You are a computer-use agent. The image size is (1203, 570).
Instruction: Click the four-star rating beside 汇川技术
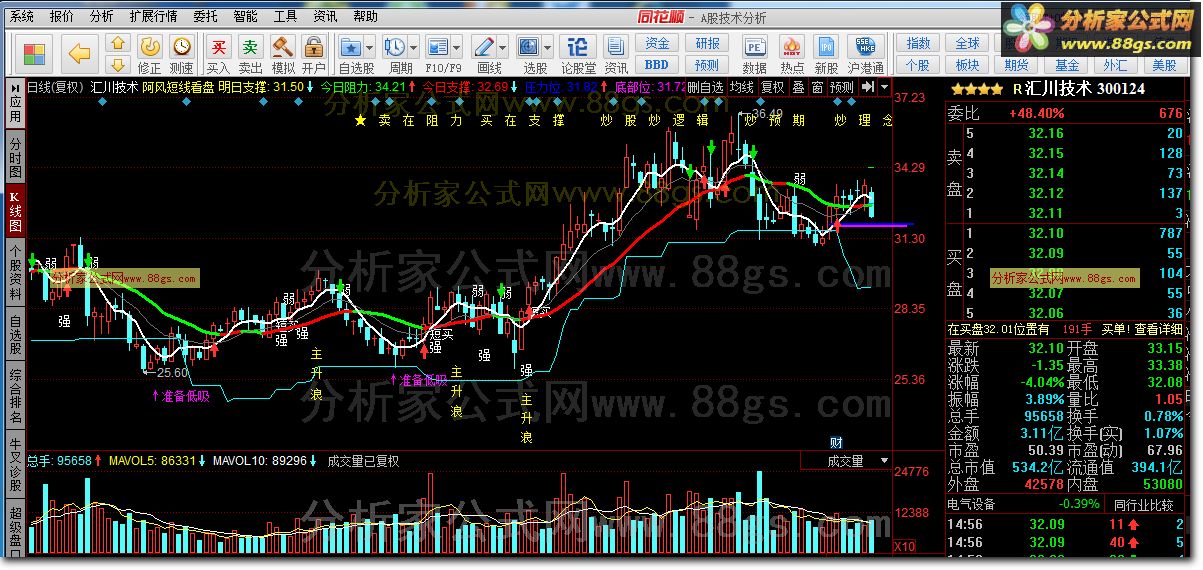tap(975, 89)
